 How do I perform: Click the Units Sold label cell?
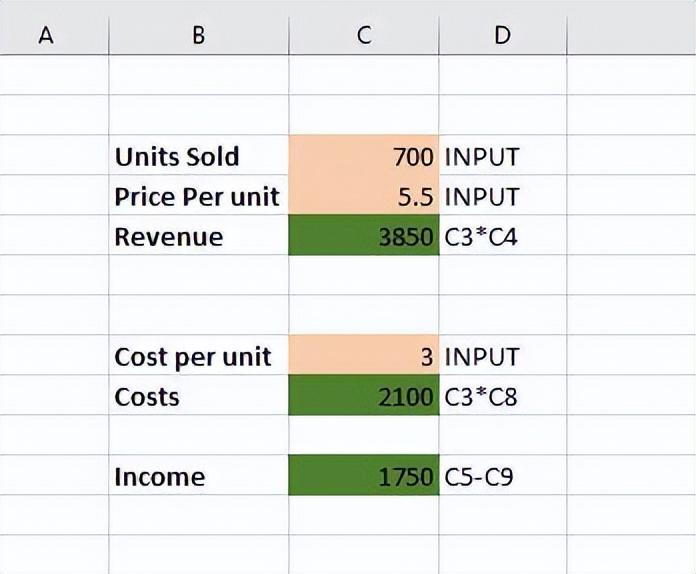(x=198, y=155)
